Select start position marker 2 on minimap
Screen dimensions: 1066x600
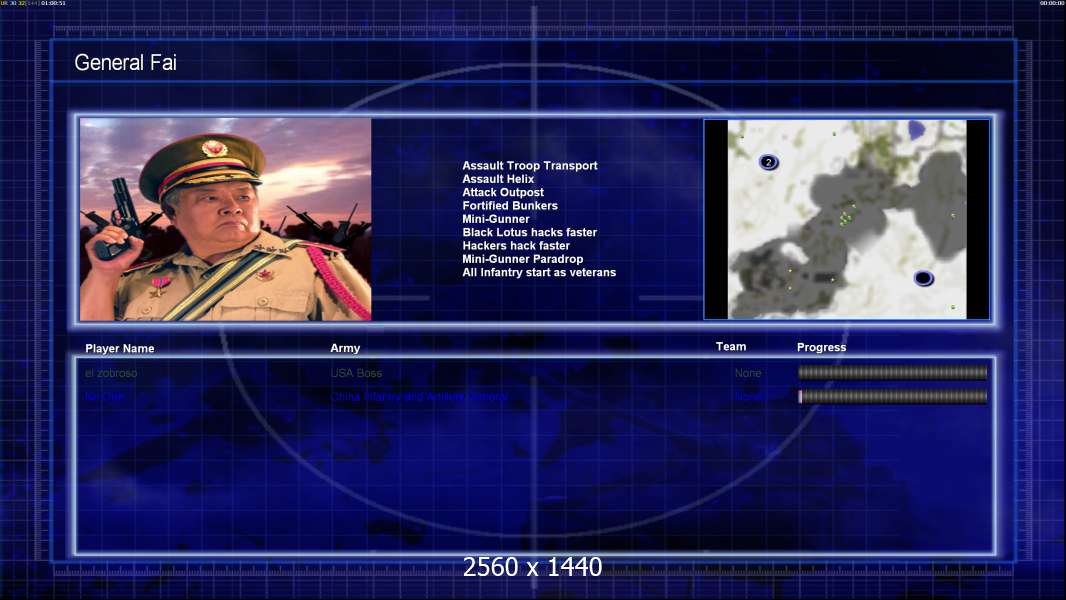pyautogui.click(x=768, y=162)
